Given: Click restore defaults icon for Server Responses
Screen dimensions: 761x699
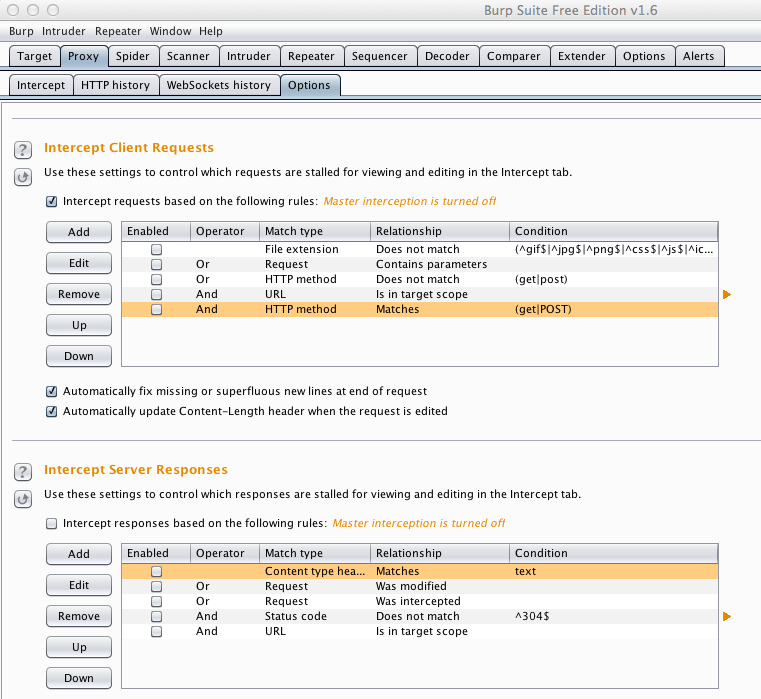Looking at the screenshot, I should 23,499.
